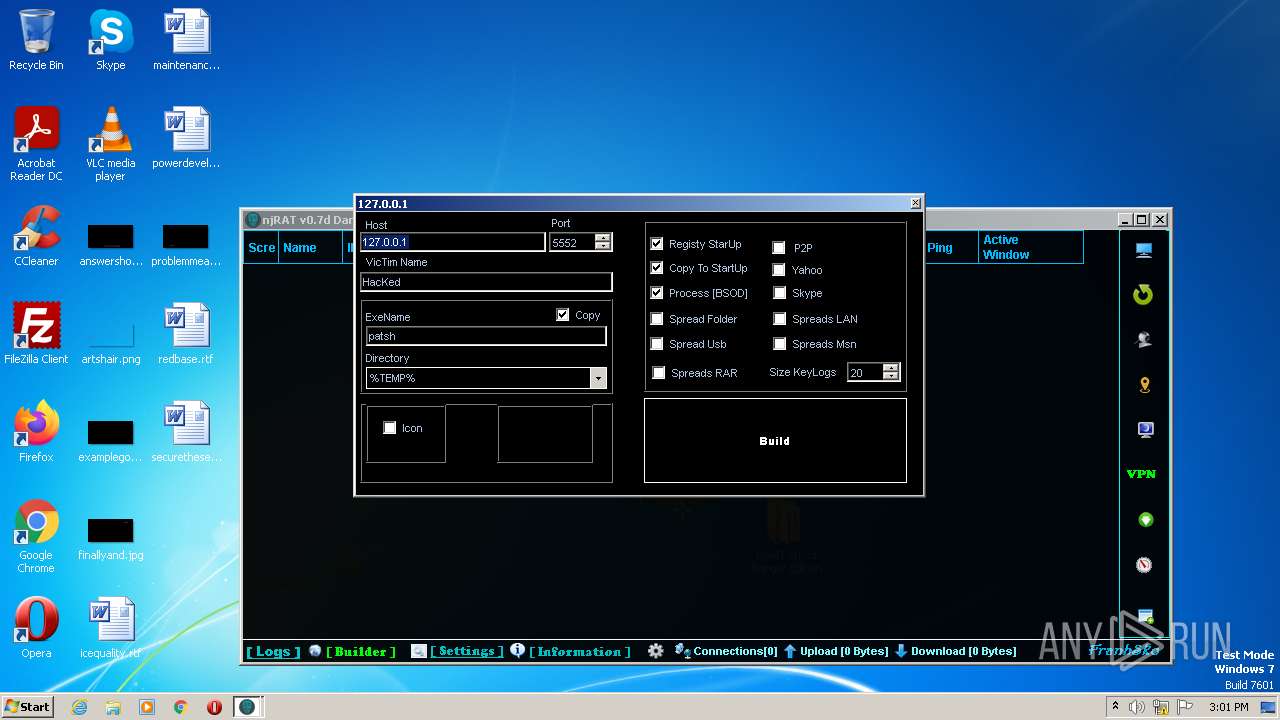The width and height of the screenshot is (1280, 720).
Task: Toggle the Process [BSOD] checkbox
Action: pyautogui.click(x=657, y=293)
